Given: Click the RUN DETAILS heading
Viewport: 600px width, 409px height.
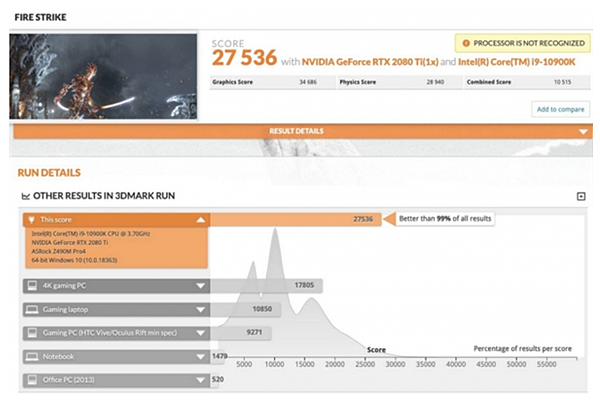Looking at the screenshot, I should 49,173.
